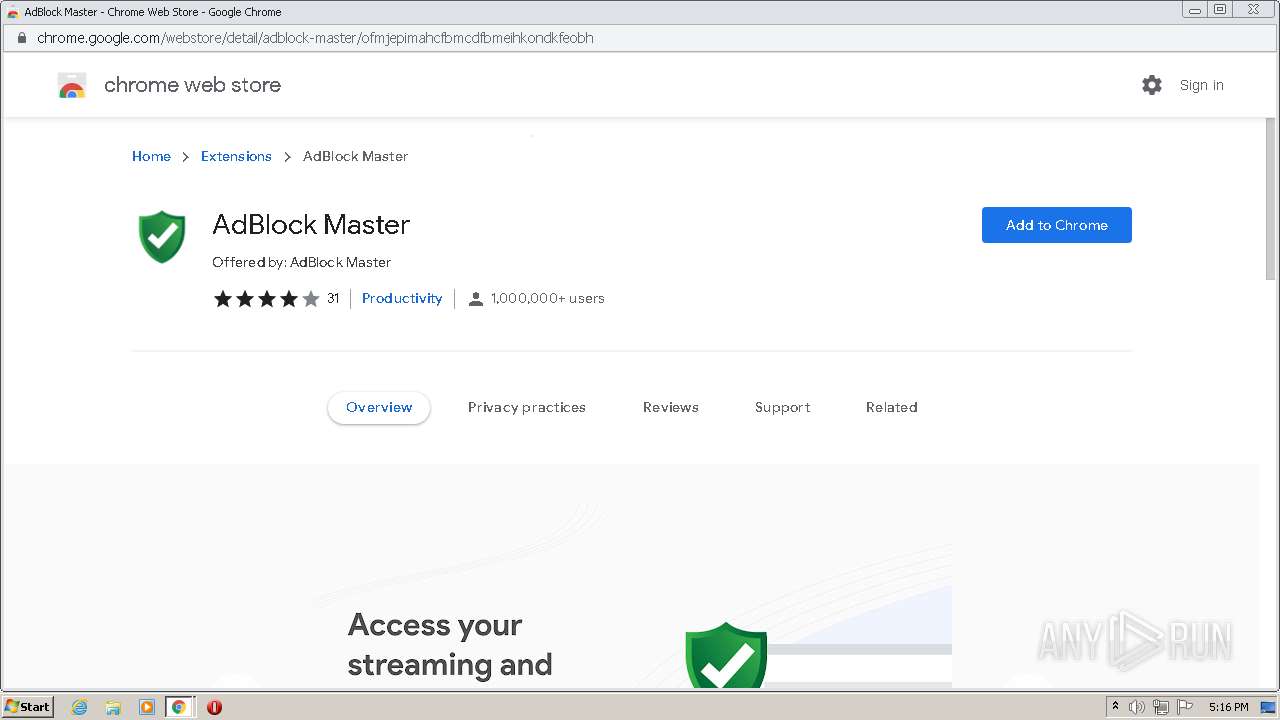
Task: Click the star rating for AdBlock Master
Action: coord(266,298)
